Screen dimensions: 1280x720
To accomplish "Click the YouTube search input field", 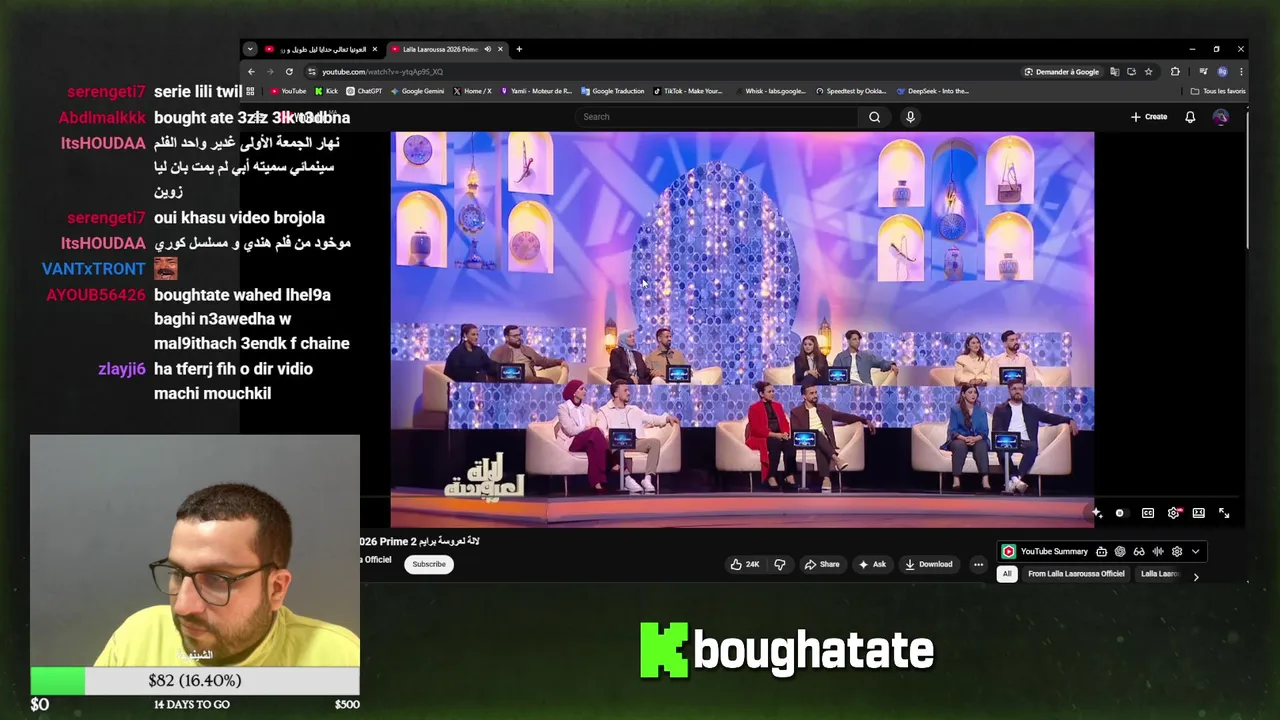I will point(716,117).
